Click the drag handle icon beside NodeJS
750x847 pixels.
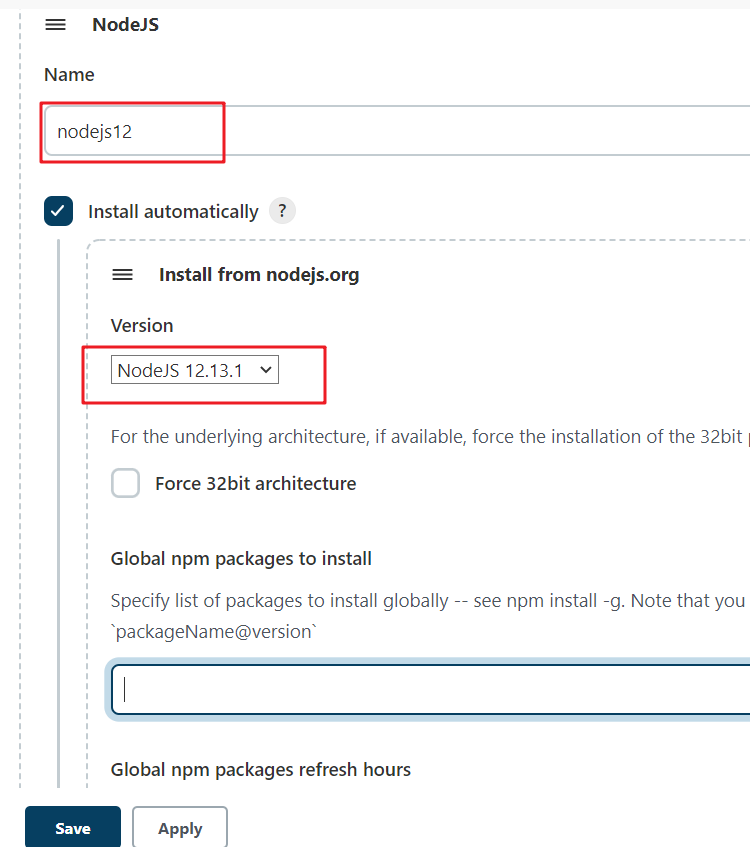[56, 25]
